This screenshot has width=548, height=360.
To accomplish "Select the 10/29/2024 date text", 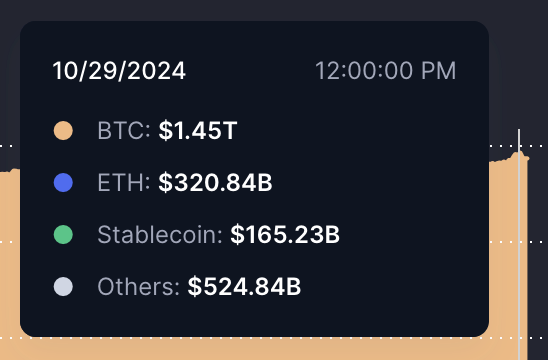I will [x=119, y=71].
